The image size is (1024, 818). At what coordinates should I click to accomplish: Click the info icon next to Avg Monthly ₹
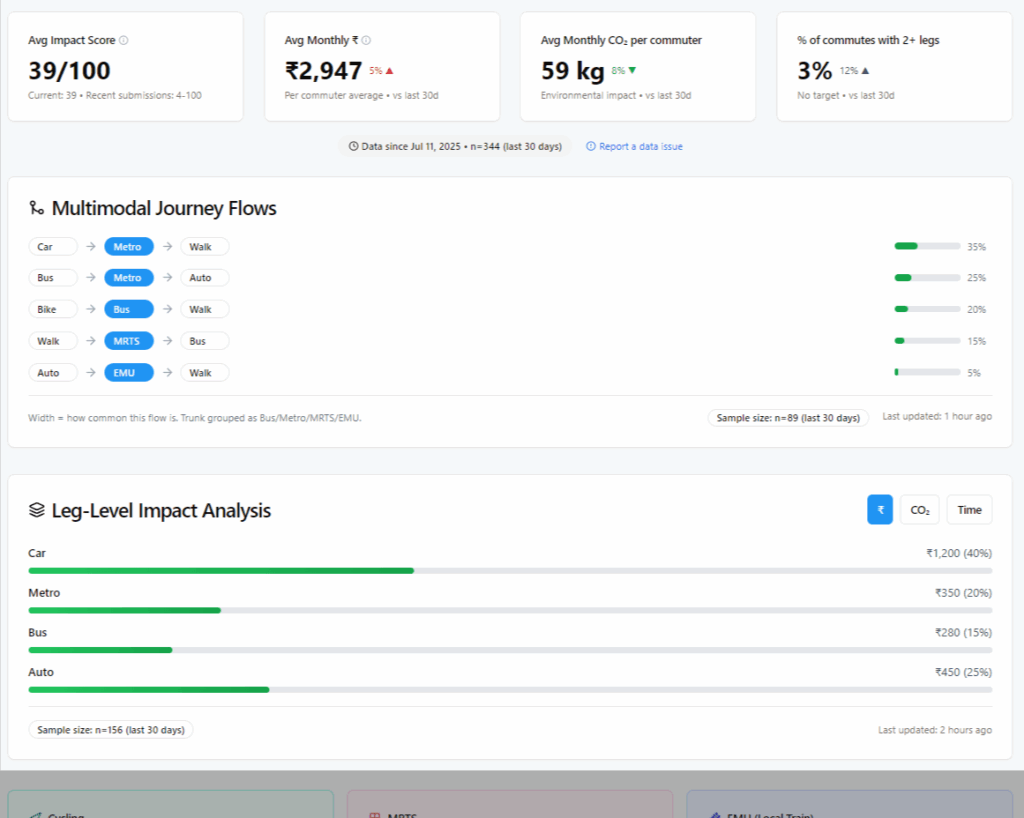(366, 41)
